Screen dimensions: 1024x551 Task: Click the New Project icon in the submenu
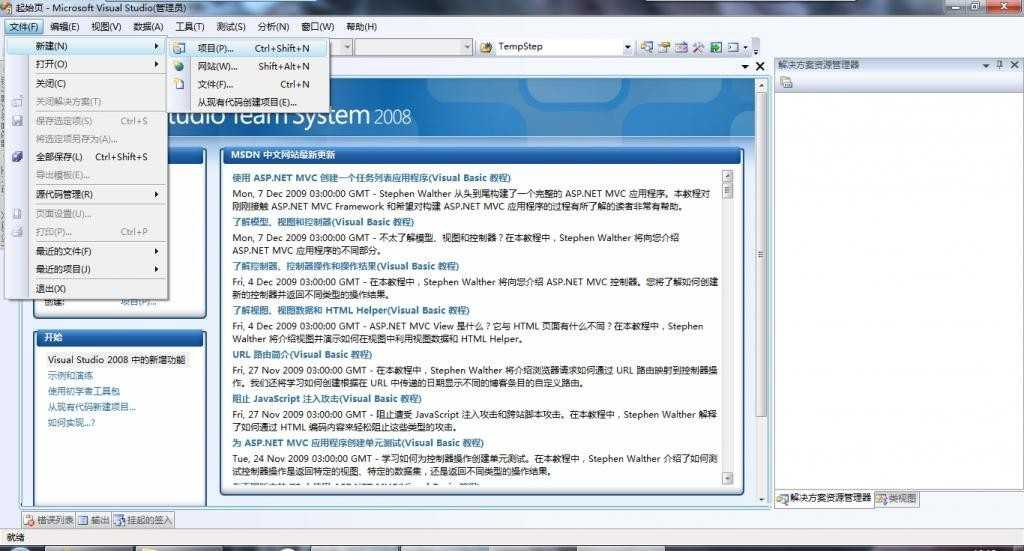179,48
